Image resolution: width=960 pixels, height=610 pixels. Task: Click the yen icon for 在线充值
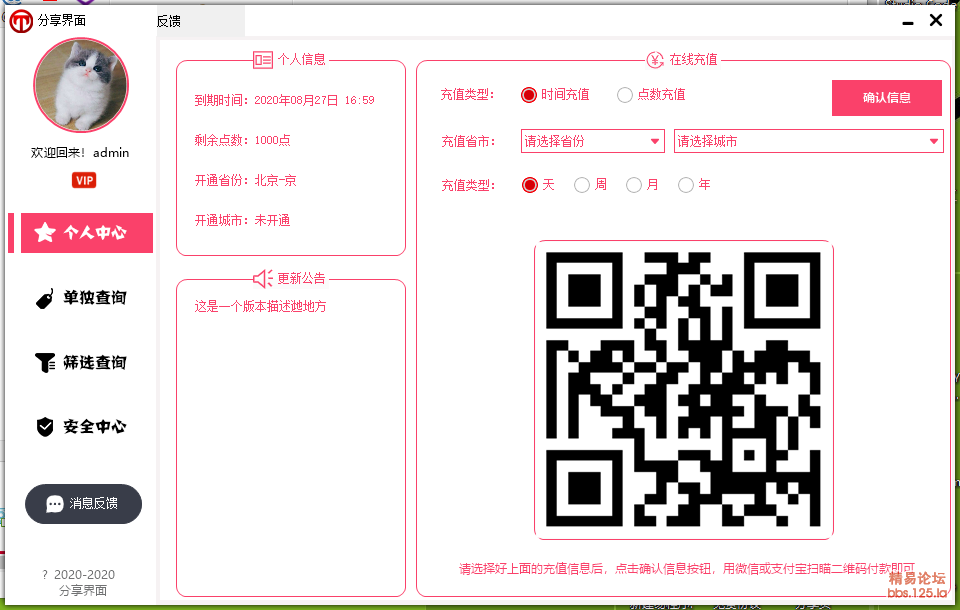[655, 60]
